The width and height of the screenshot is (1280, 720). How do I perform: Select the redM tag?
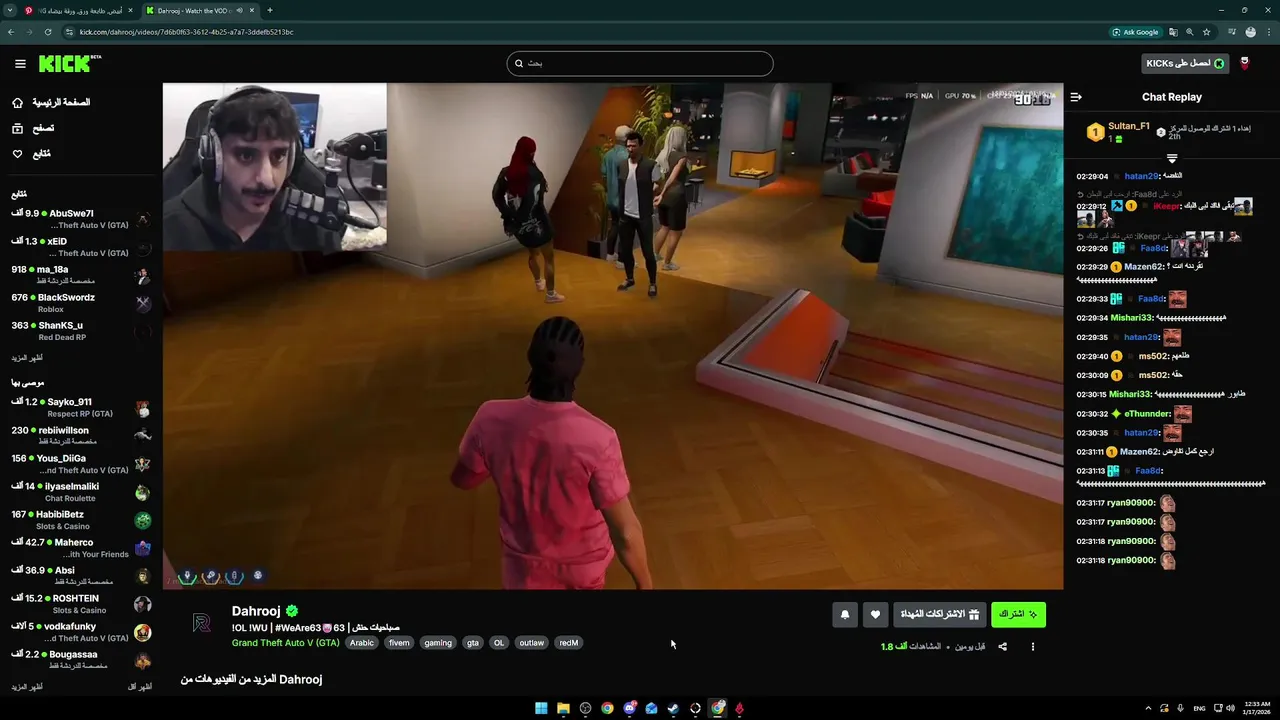[569, 643]
